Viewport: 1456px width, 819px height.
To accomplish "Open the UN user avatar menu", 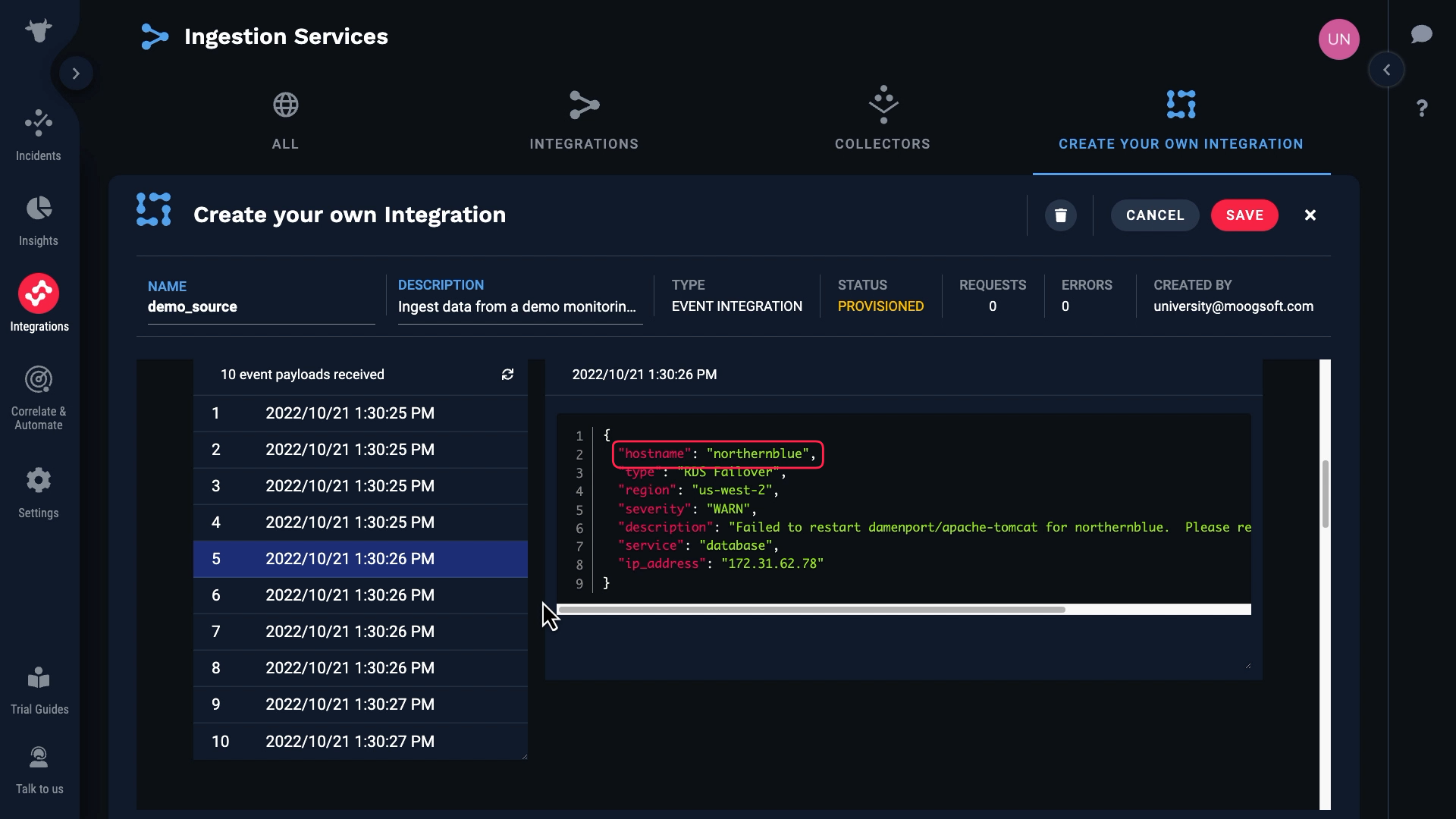I will [x=1338, y=39].
